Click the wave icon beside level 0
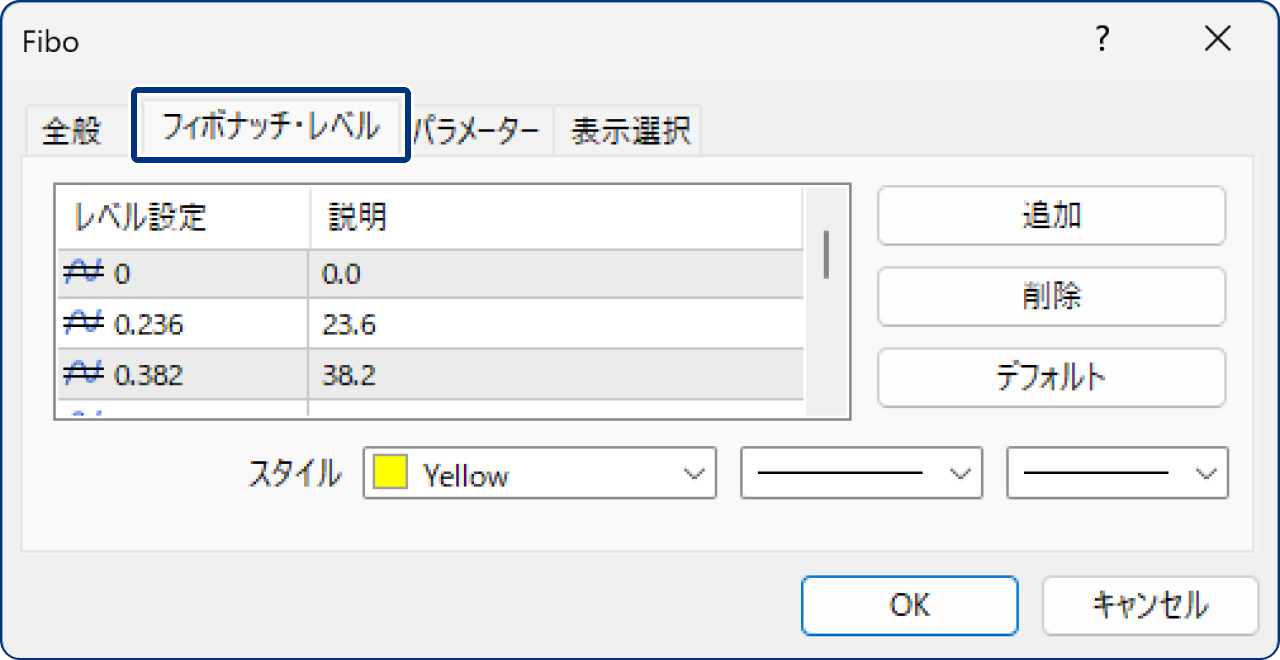 (86, 270)
